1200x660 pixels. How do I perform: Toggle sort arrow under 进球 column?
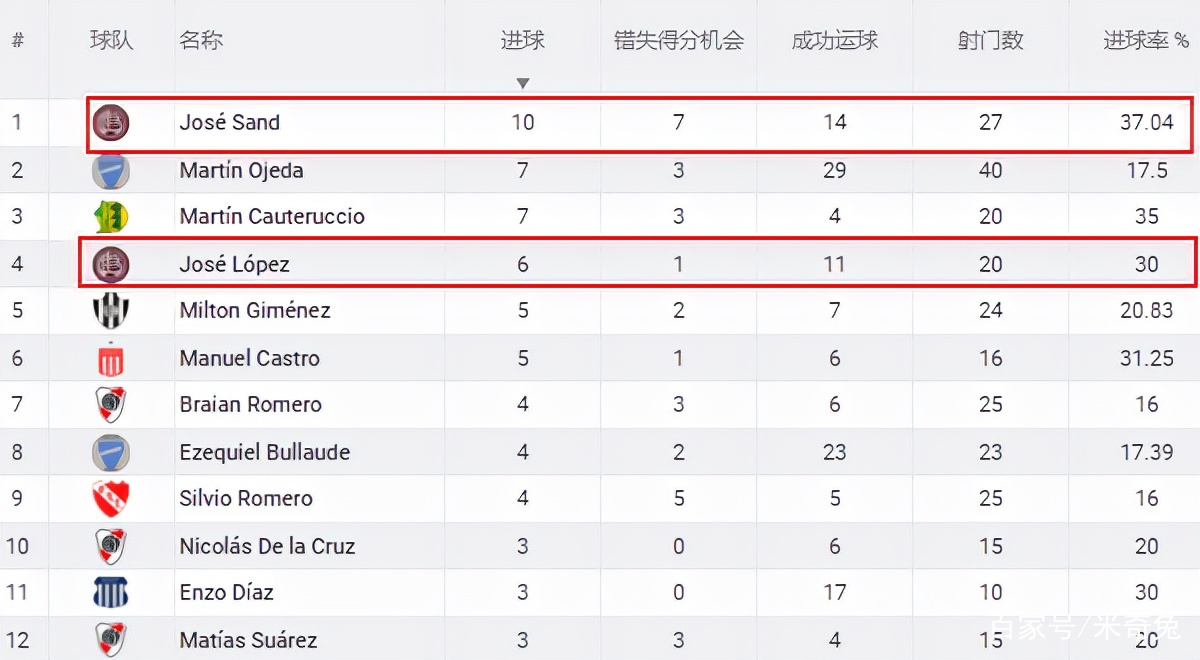coord(523,84)
